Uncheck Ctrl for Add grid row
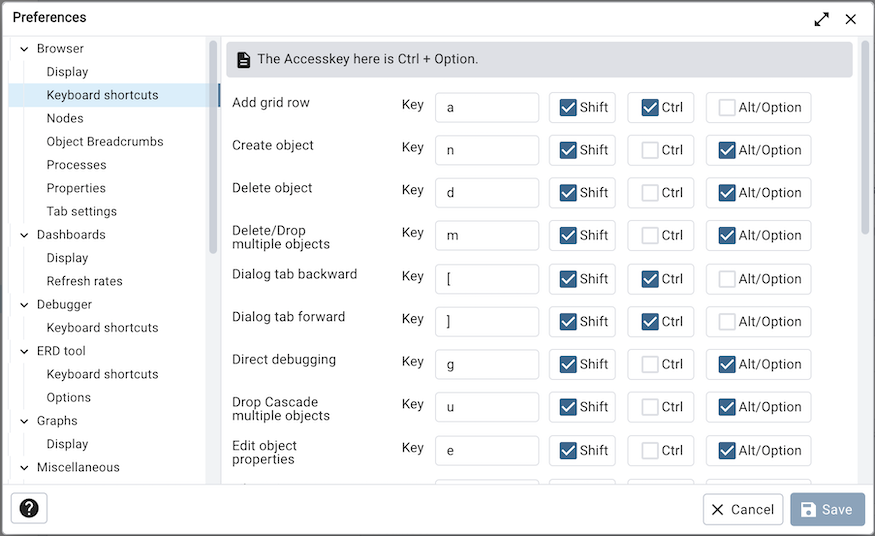This screenshot has height=536, width=875. [650, 108]
